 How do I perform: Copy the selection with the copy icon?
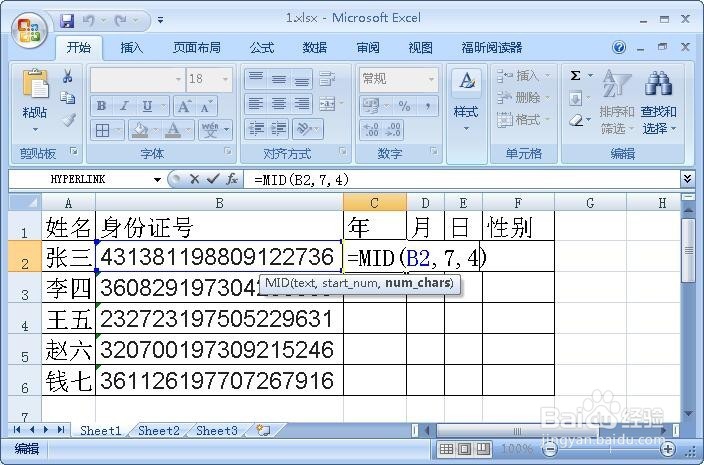68,97
